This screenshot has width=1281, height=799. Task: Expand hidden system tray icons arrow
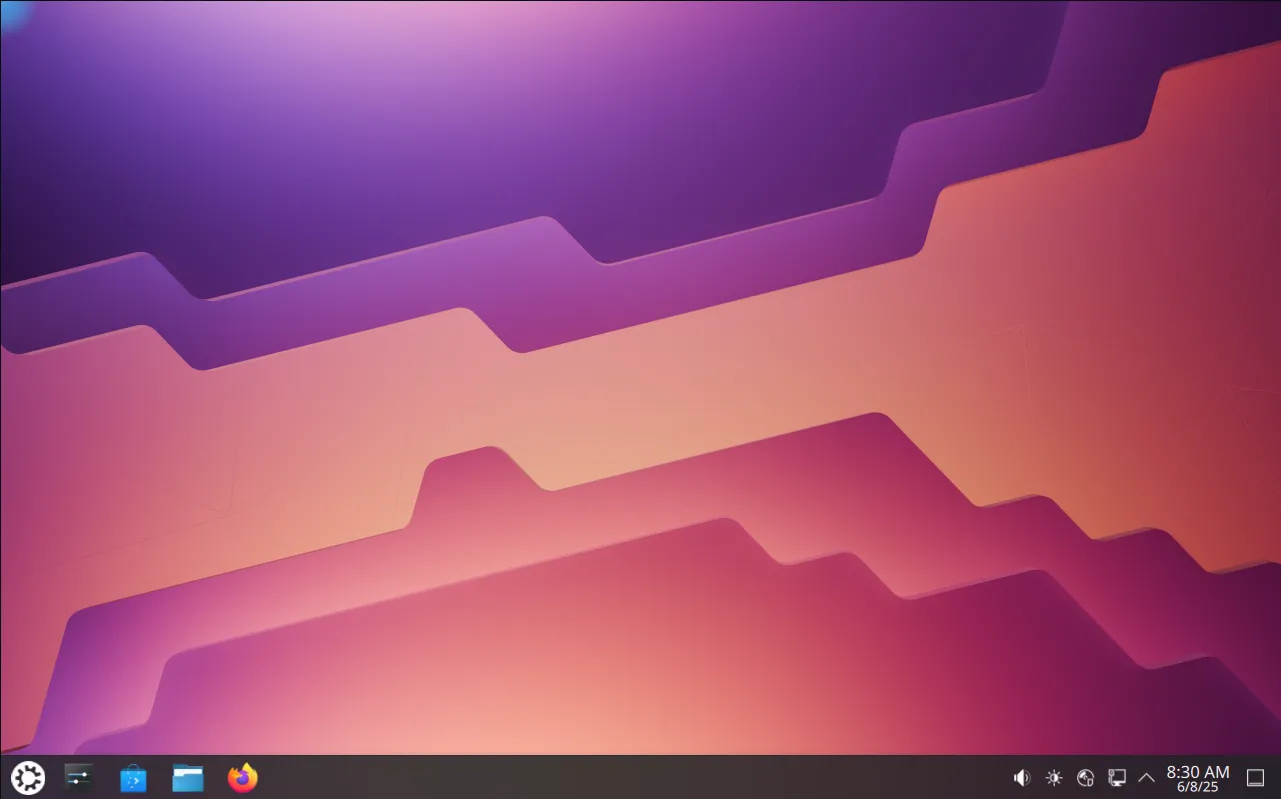(x=1146, y=777)
